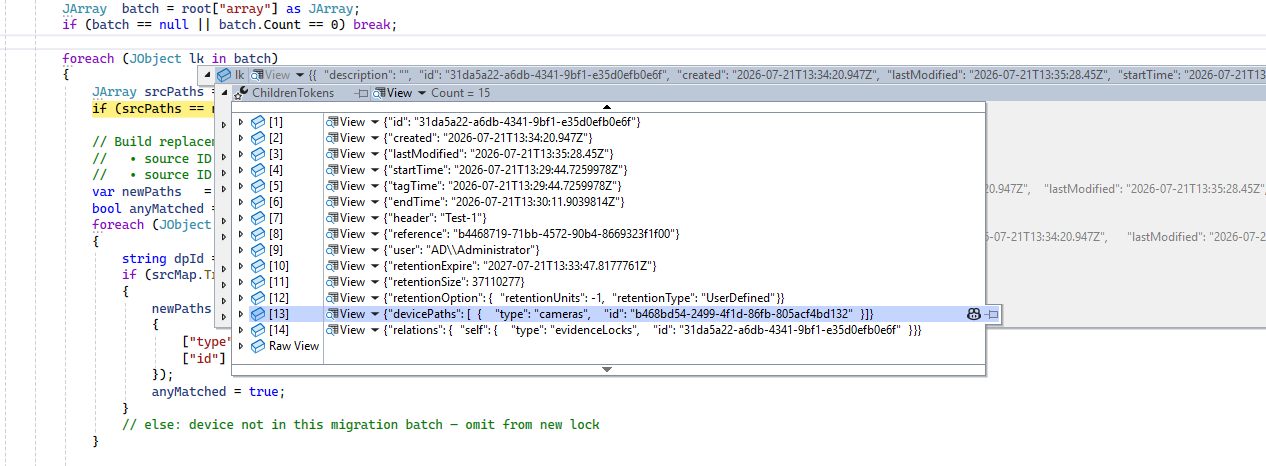Open View visualizer for the lastModified row
This screenshot has height=466, width=1266.
[347, 155]
